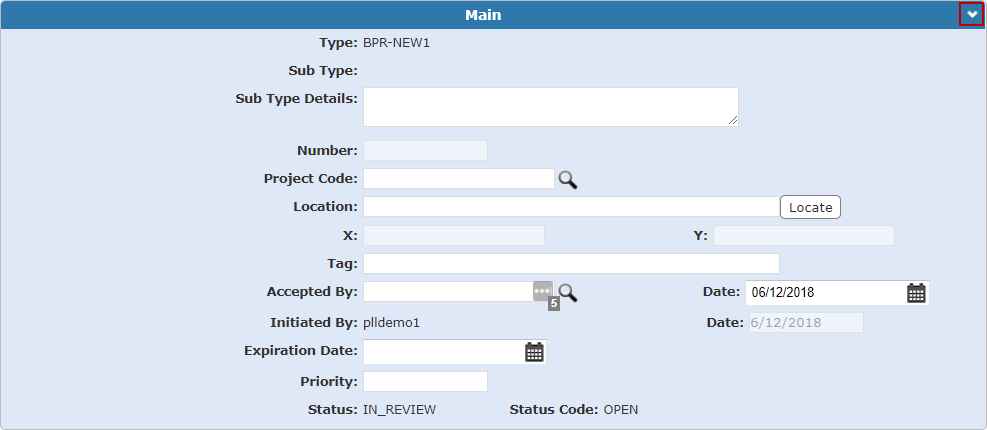
Task: Click into the Project Code input
Action: click(458, 179)
